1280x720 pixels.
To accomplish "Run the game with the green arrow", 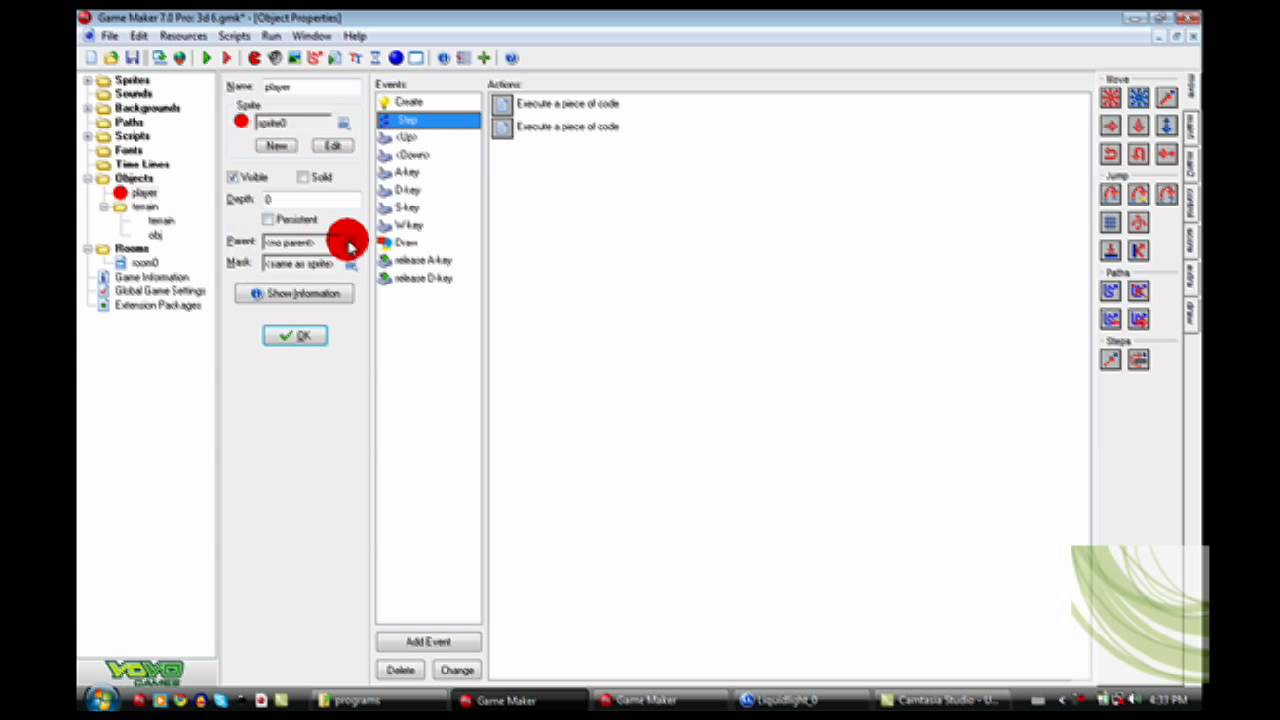I will [206, 58].
